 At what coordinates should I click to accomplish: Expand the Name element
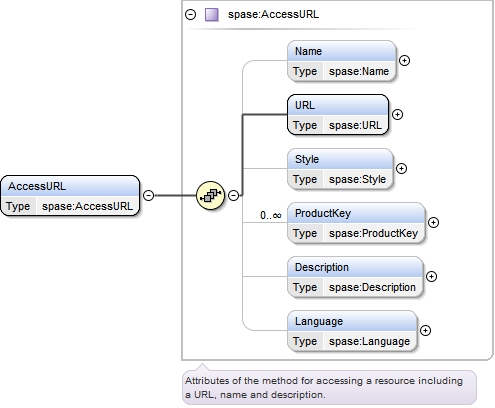[x=404, y=61]
